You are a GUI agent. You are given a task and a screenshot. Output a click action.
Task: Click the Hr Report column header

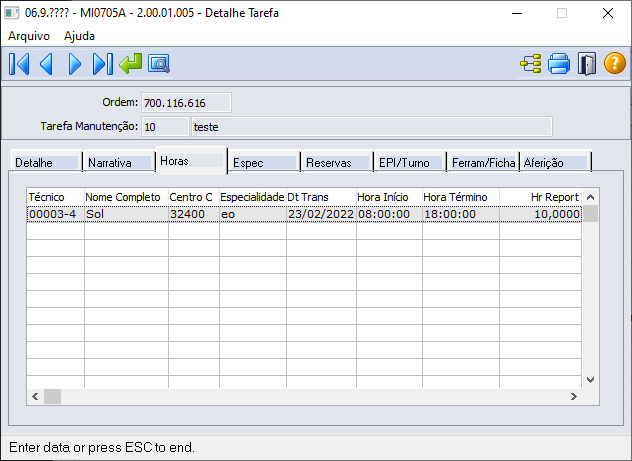(x=541, y=197)
